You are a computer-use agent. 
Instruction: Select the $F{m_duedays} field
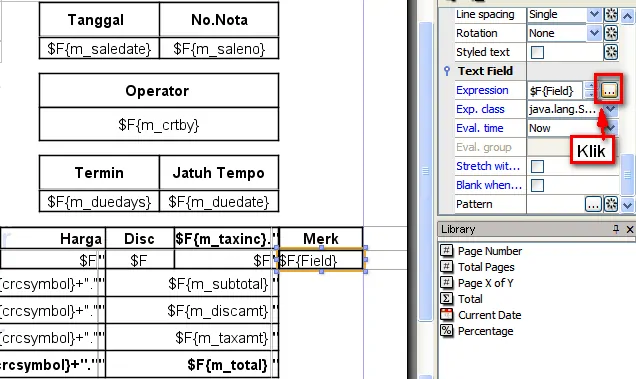99,201
